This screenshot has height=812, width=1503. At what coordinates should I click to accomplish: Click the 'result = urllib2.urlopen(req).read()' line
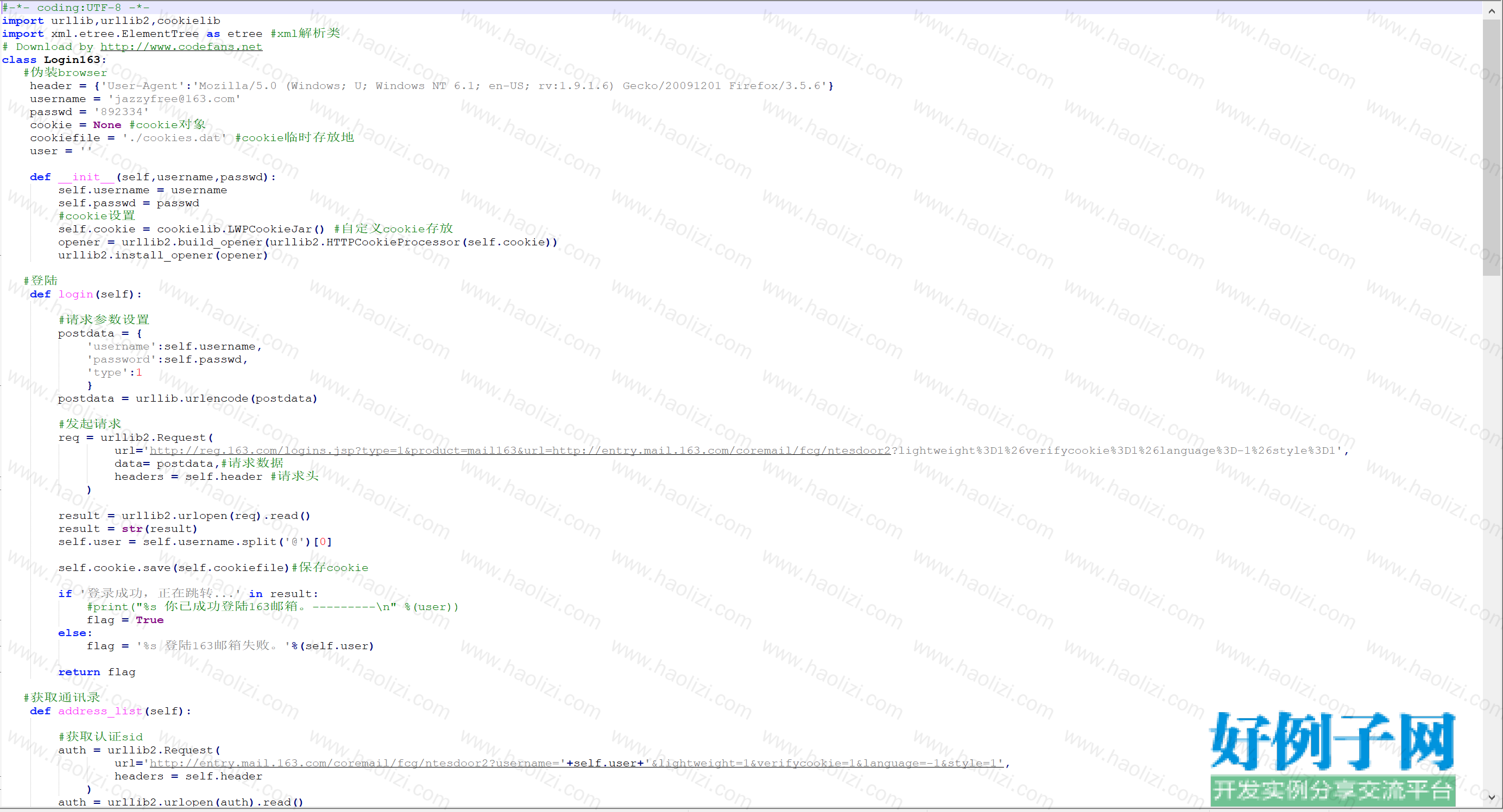(x=185, y=516)
